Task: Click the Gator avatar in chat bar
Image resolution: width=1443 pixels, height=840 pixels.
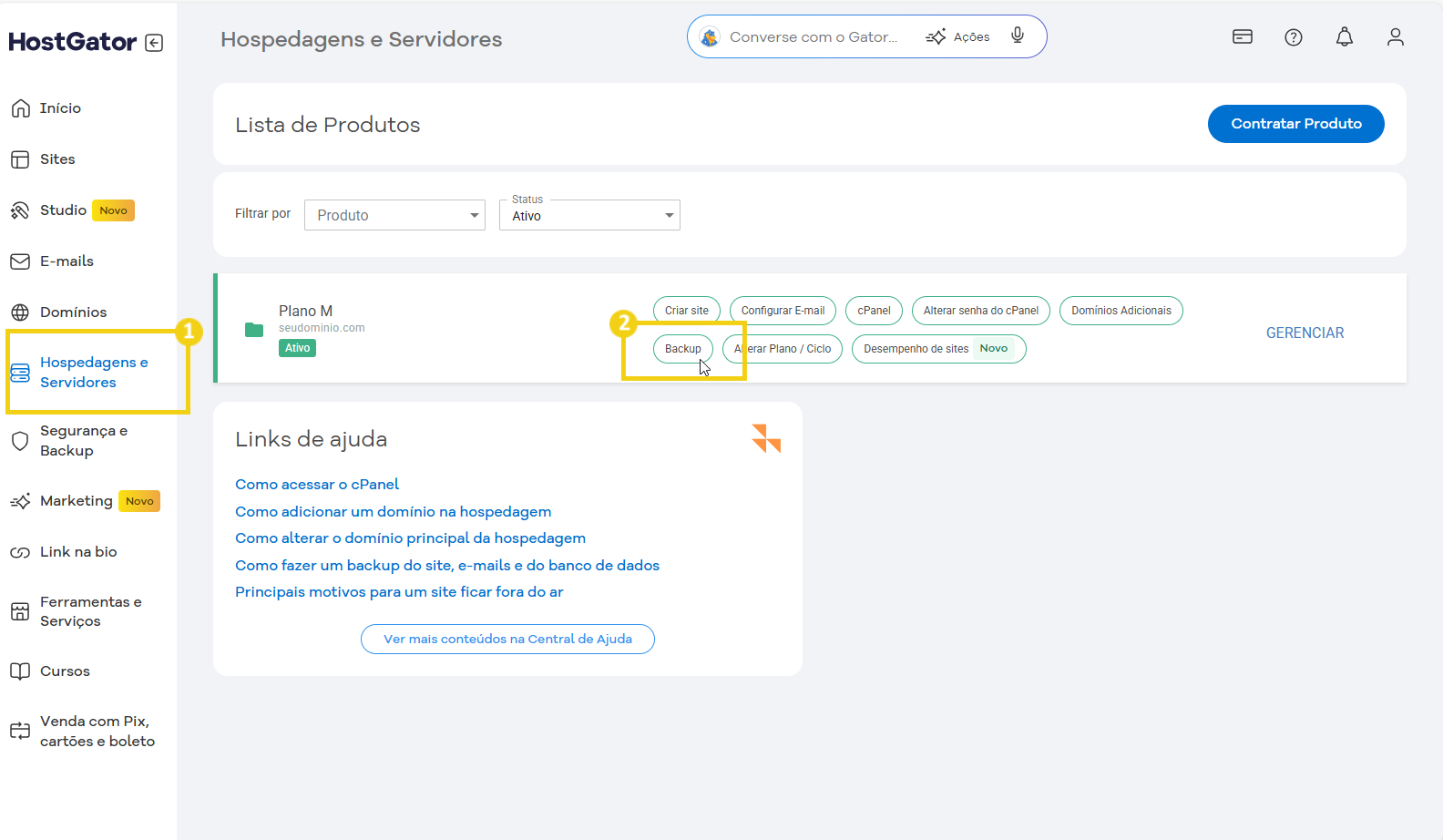Action: (710, 36)
